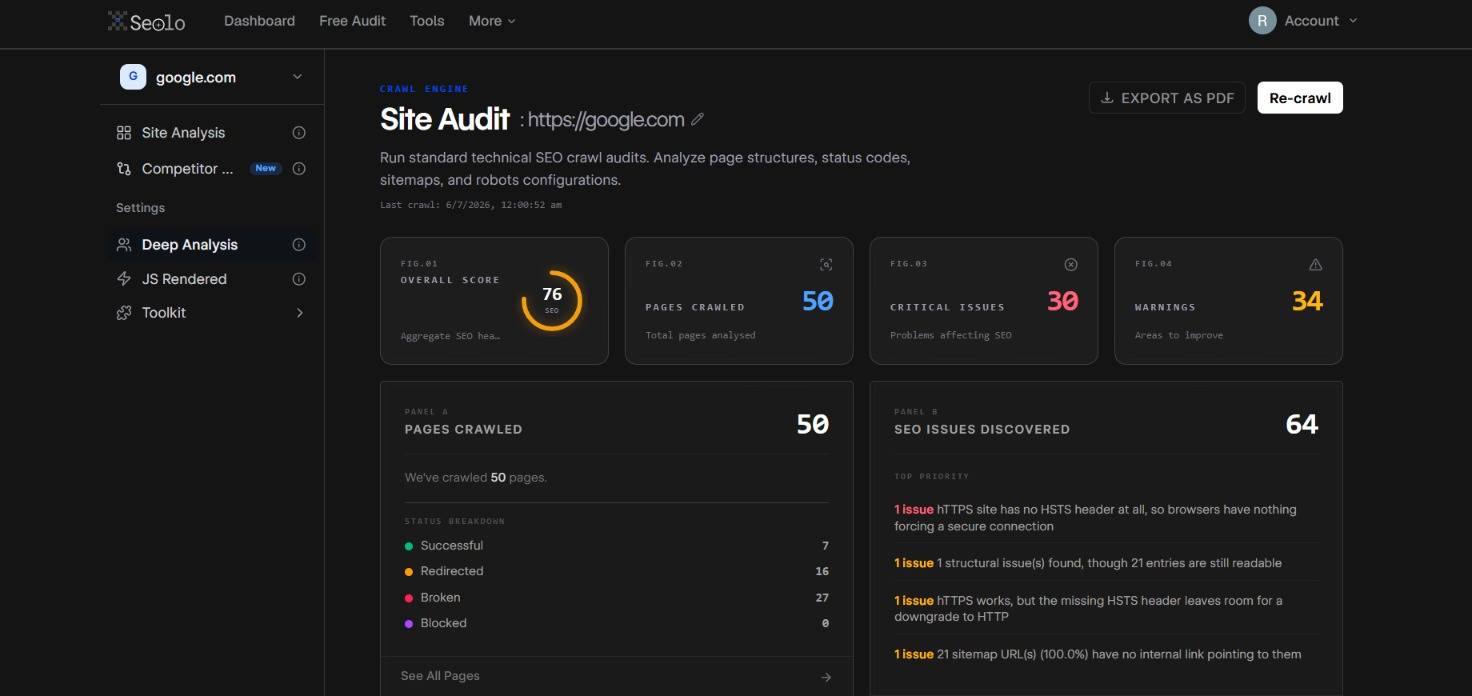Screen dimensions: 1472x696
Task: Open info icon next to Site Analysis
Action: click(x=298, y=133)
